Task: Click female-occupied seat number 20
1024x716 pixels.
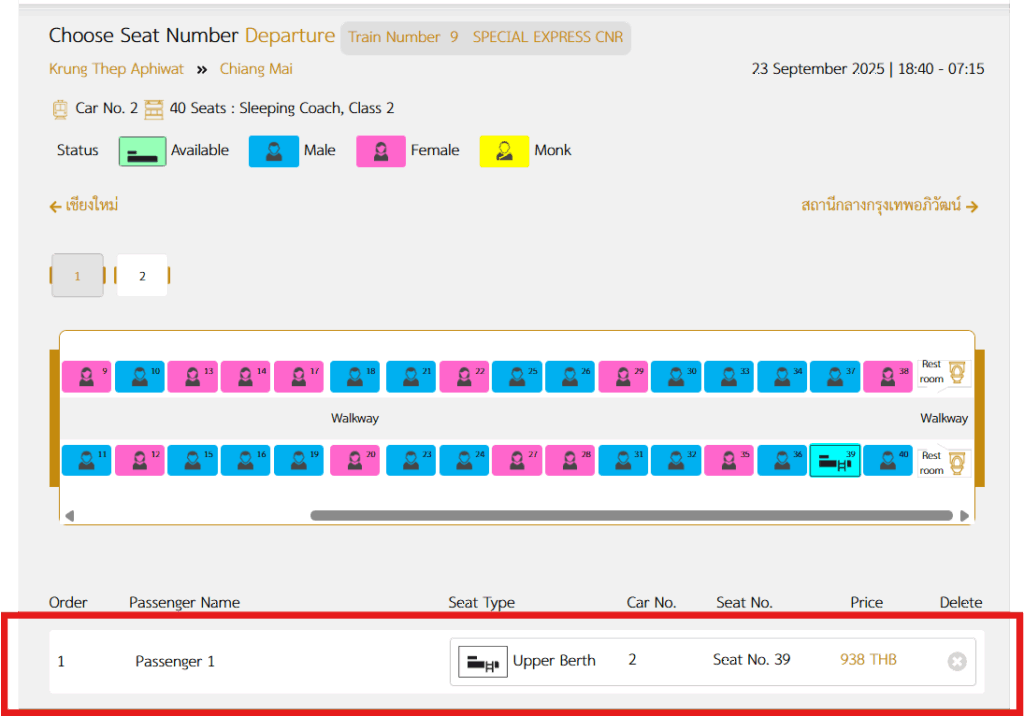Action: click(355, 461)
